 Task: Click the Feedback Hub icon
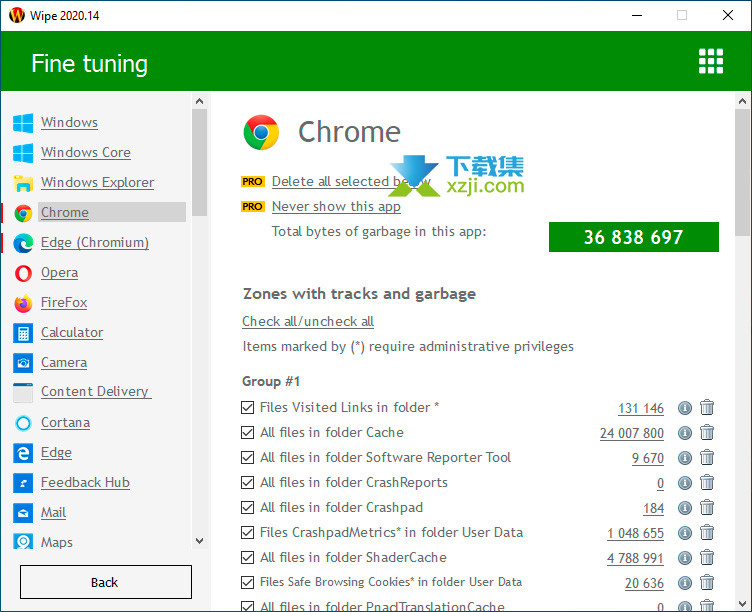(x=23, y=483)
